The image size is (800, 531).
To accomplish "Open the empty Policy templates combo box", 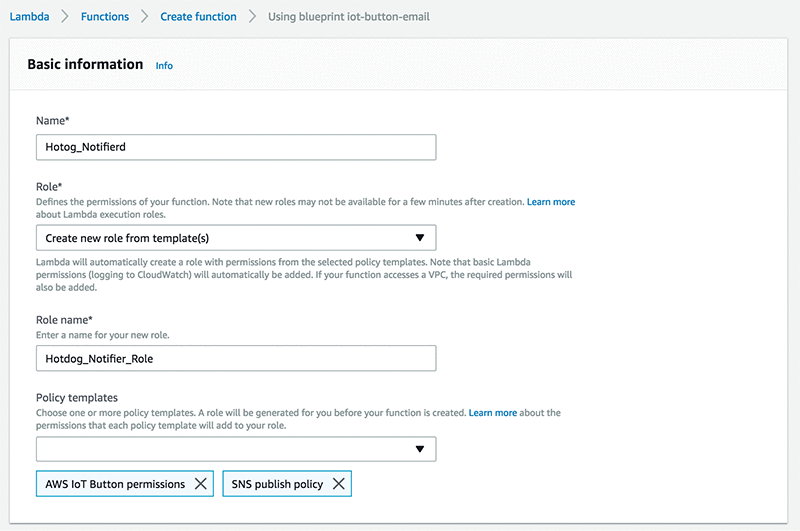I will [225, 449].
